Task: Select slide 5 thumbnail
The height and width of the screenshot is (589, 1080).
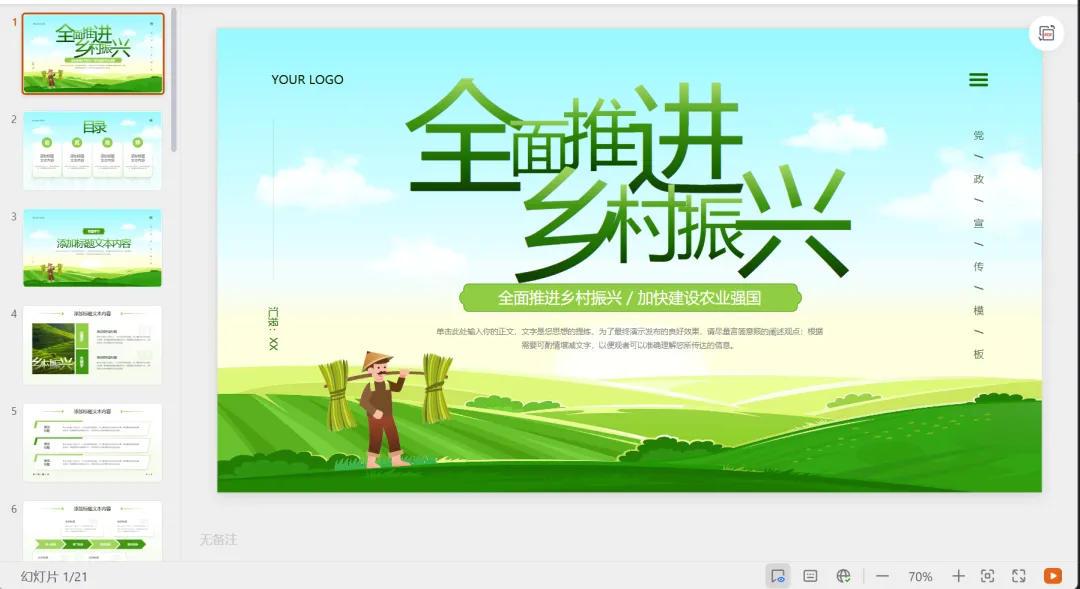Action: pyautogui.click(x=92, y=443)
